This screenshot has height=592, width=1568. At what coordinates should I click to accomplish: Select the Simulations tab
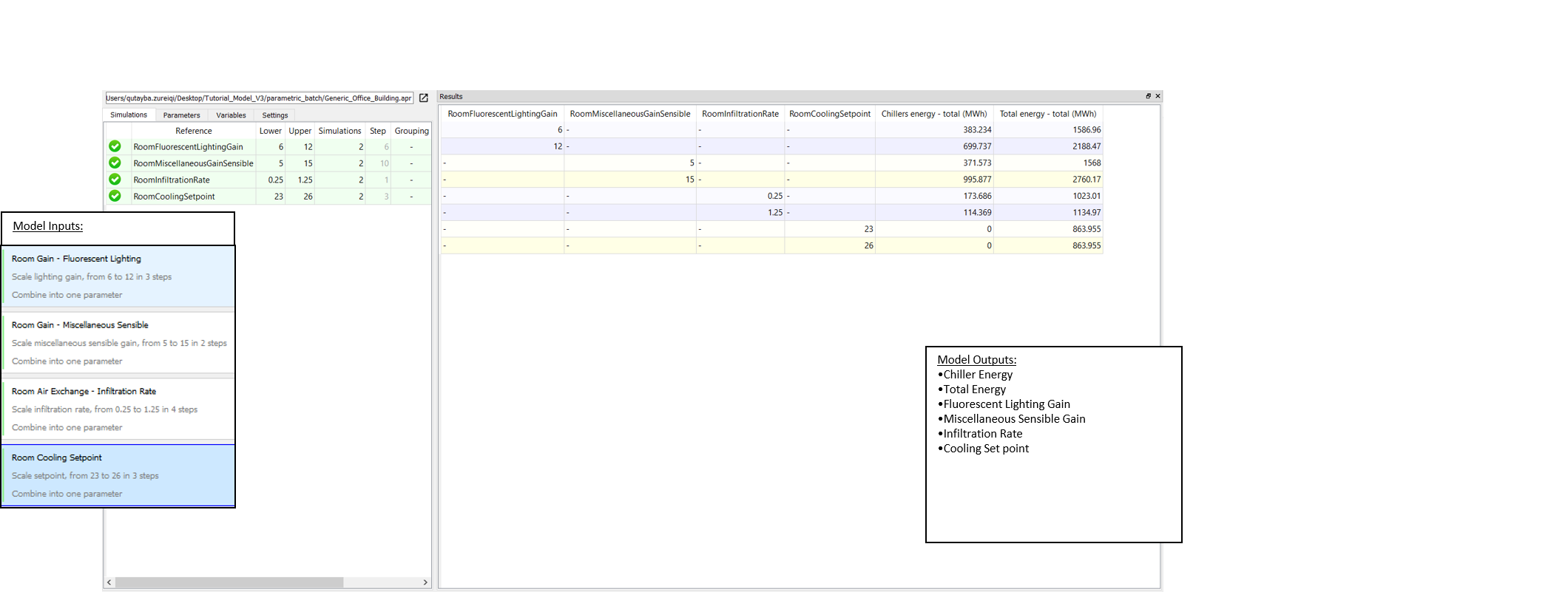coord(129,115)
